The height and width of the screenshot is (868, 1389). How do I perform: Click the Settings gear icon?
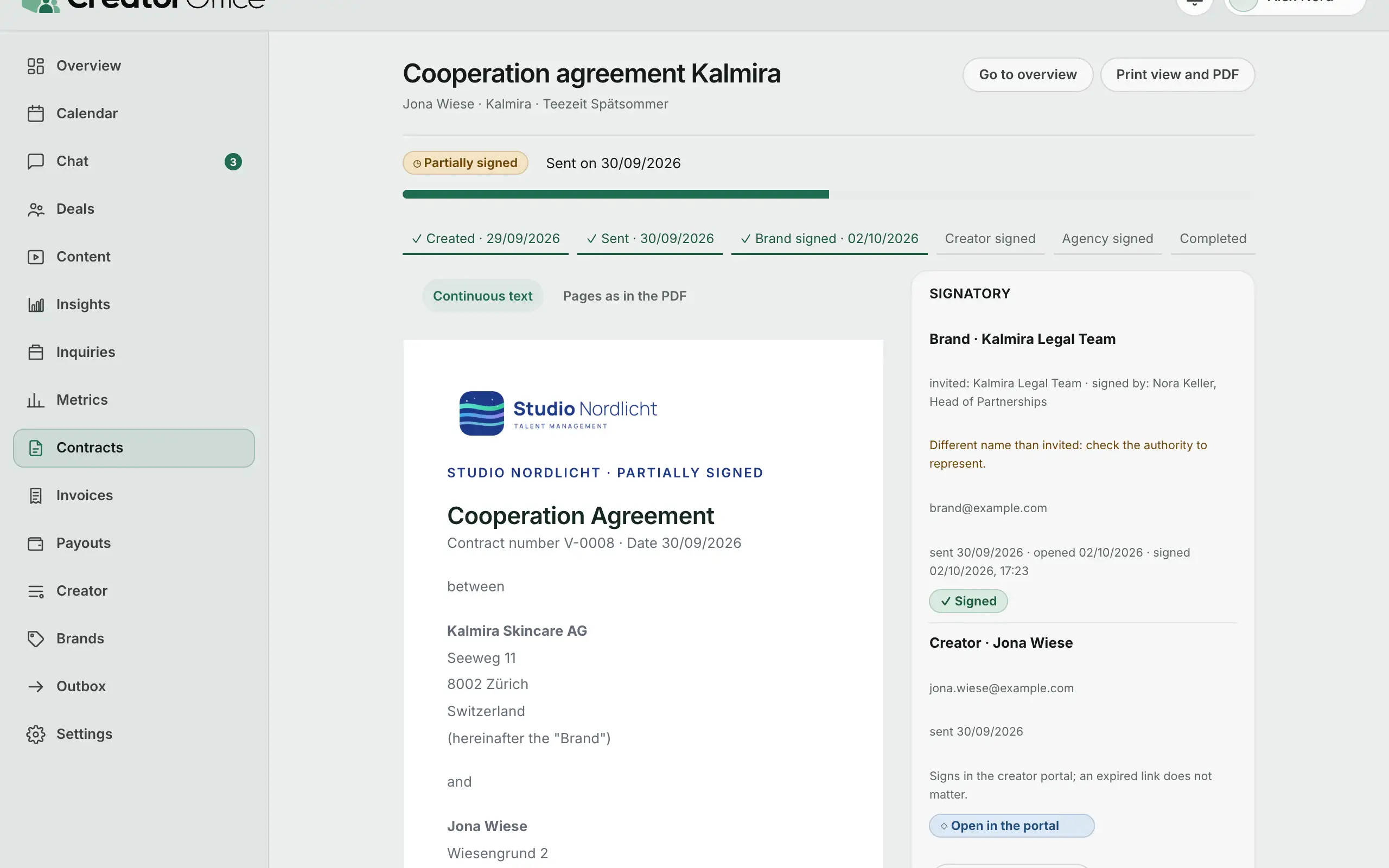36,734
